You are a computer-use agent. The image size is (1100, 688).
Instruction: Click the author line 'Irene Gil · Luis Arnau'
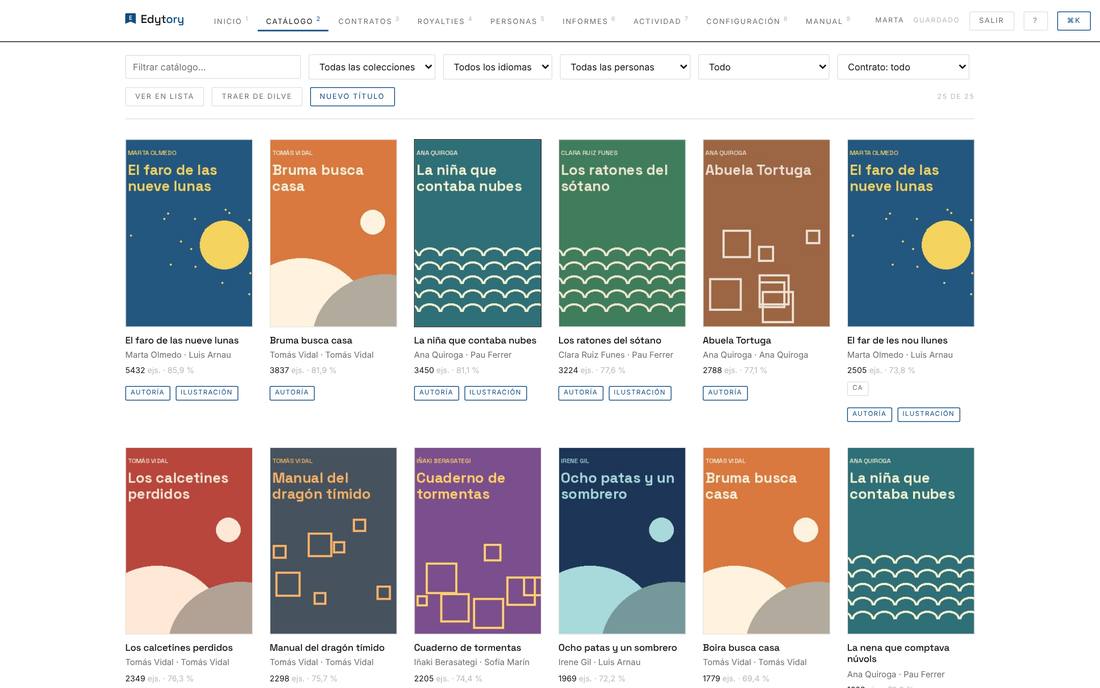click(599, 662)
